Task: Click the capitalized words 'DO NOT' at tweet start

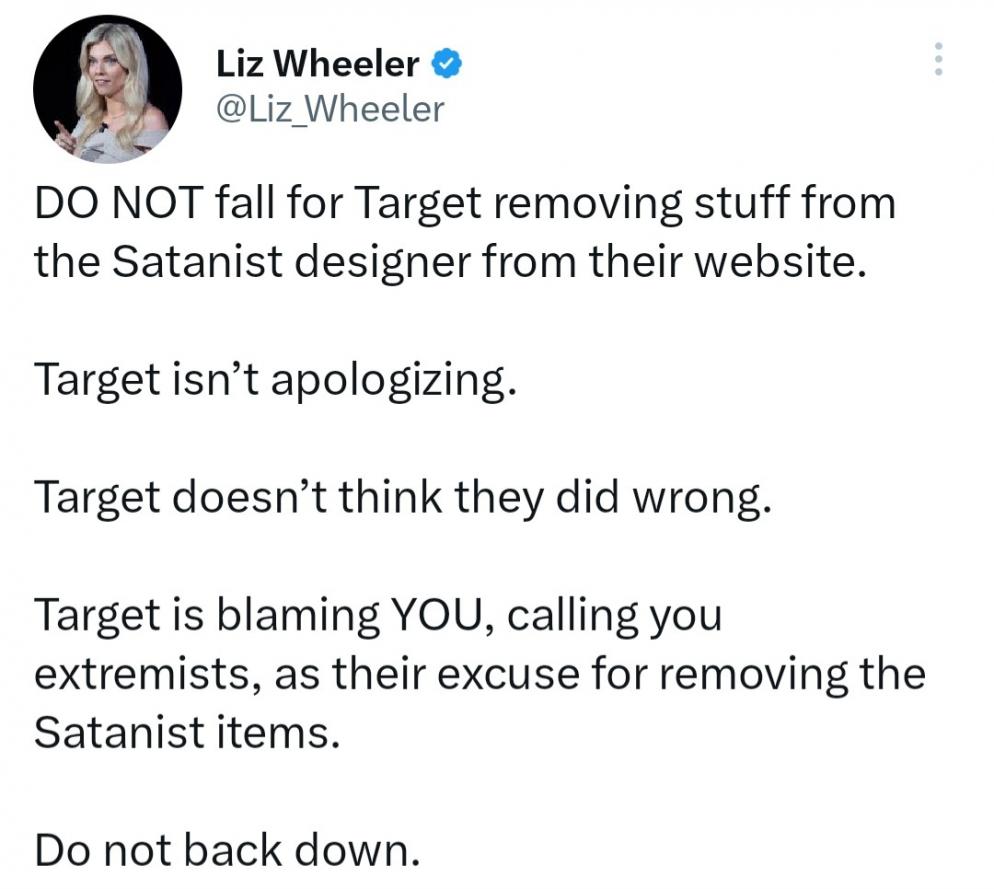Action: (119, 203)
